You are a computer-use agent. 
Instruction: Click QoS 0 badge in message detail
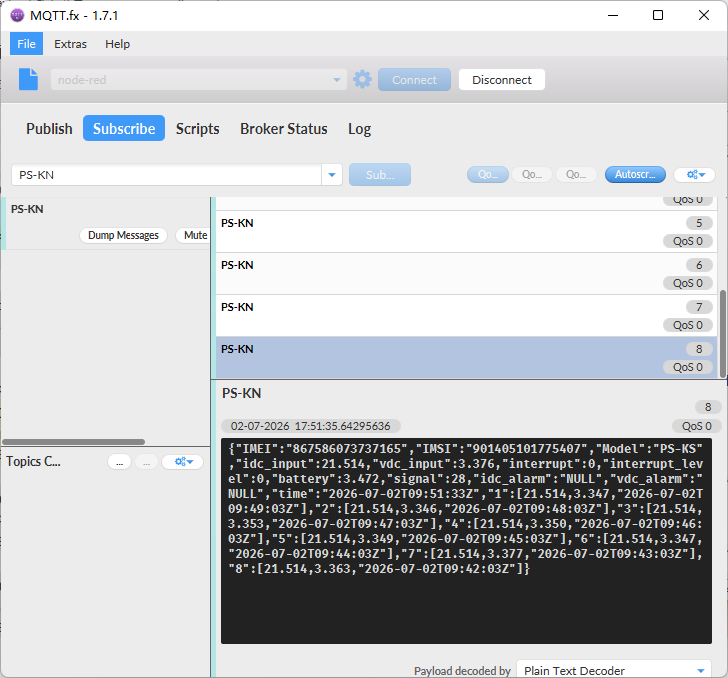(696, 426)
